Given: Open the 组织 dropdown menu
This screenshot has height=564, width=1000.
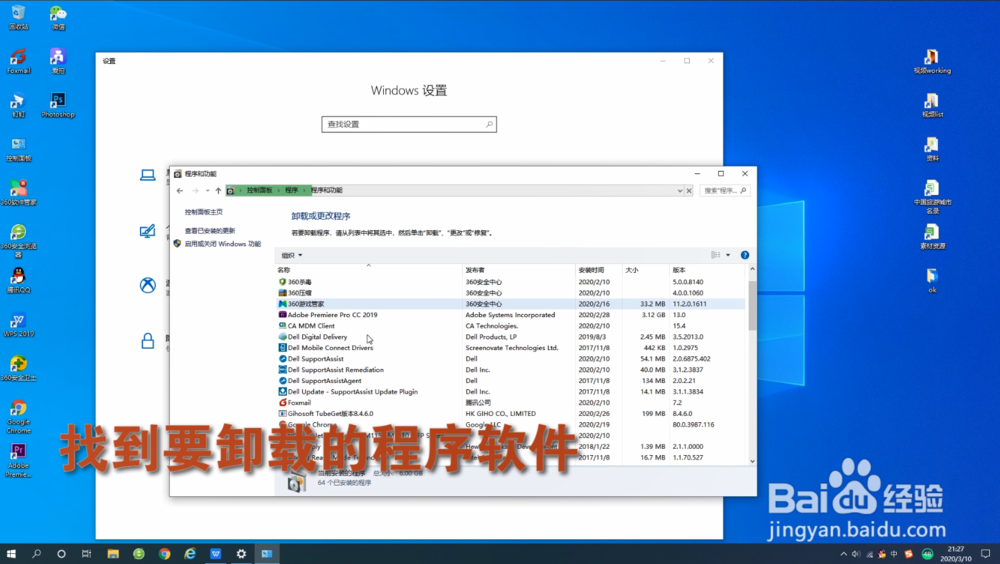Looking at the screenshot, I should [x=292, y=255].
